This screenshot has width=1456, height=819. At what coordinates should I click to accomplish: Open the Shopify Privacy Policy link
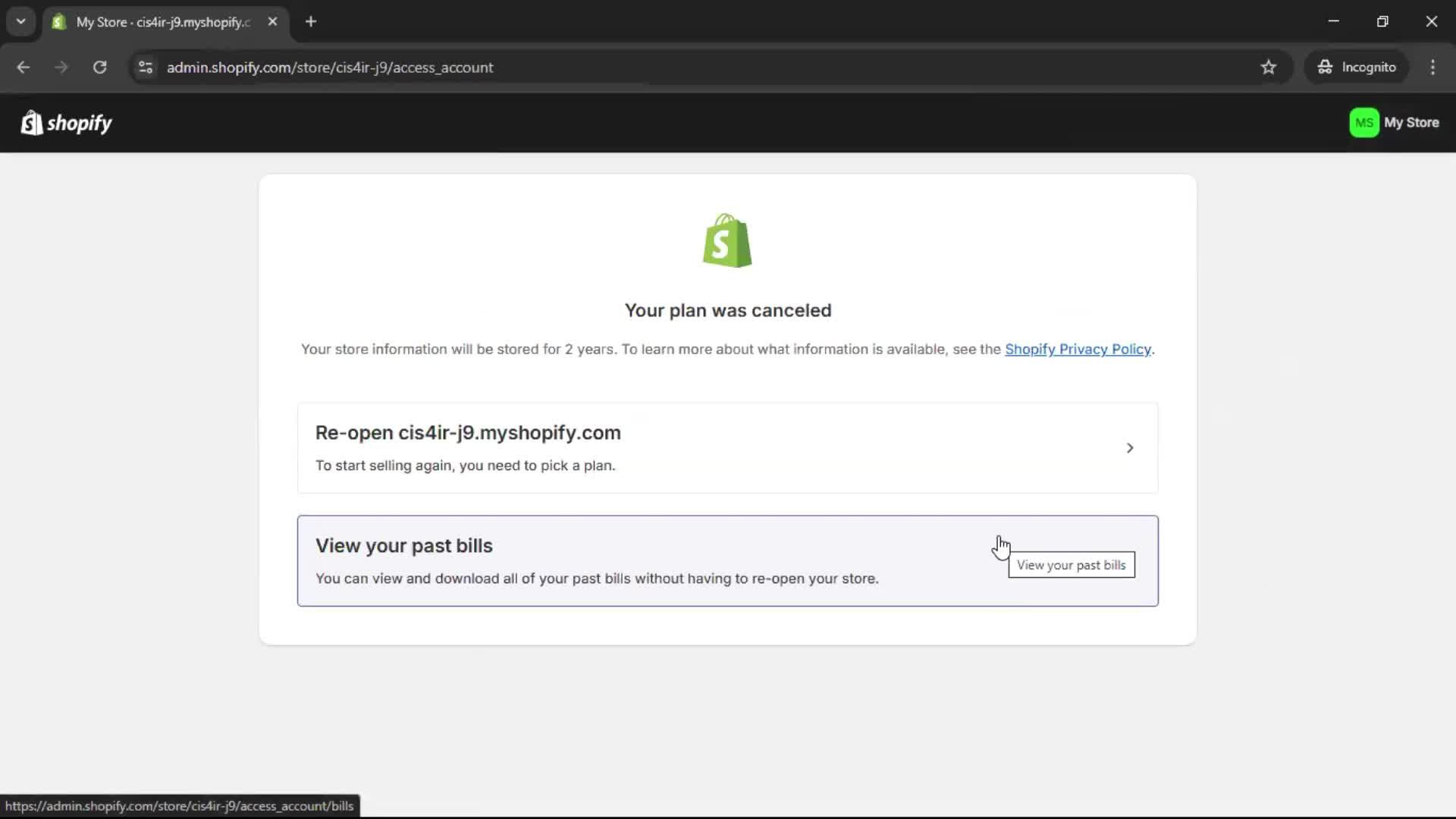[1078, 350]
